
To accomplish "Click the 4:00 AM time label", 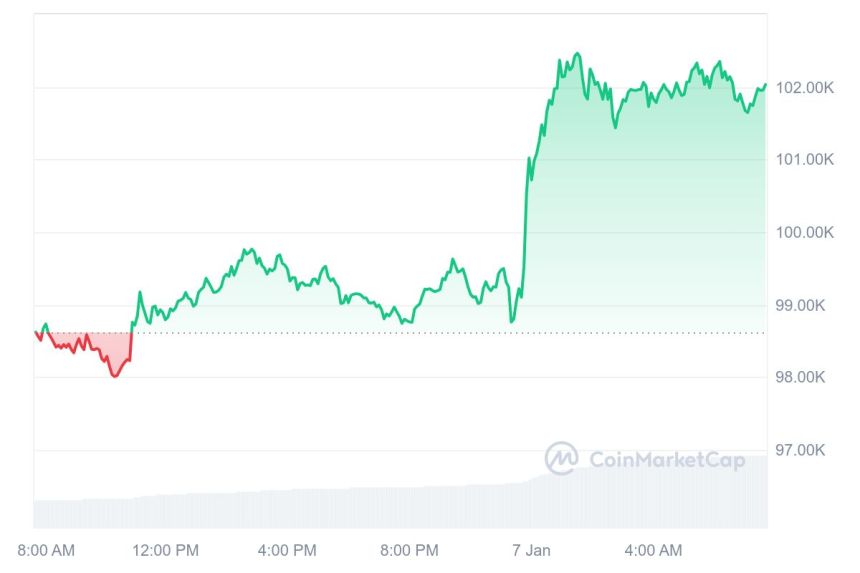I will pos(652,550).
